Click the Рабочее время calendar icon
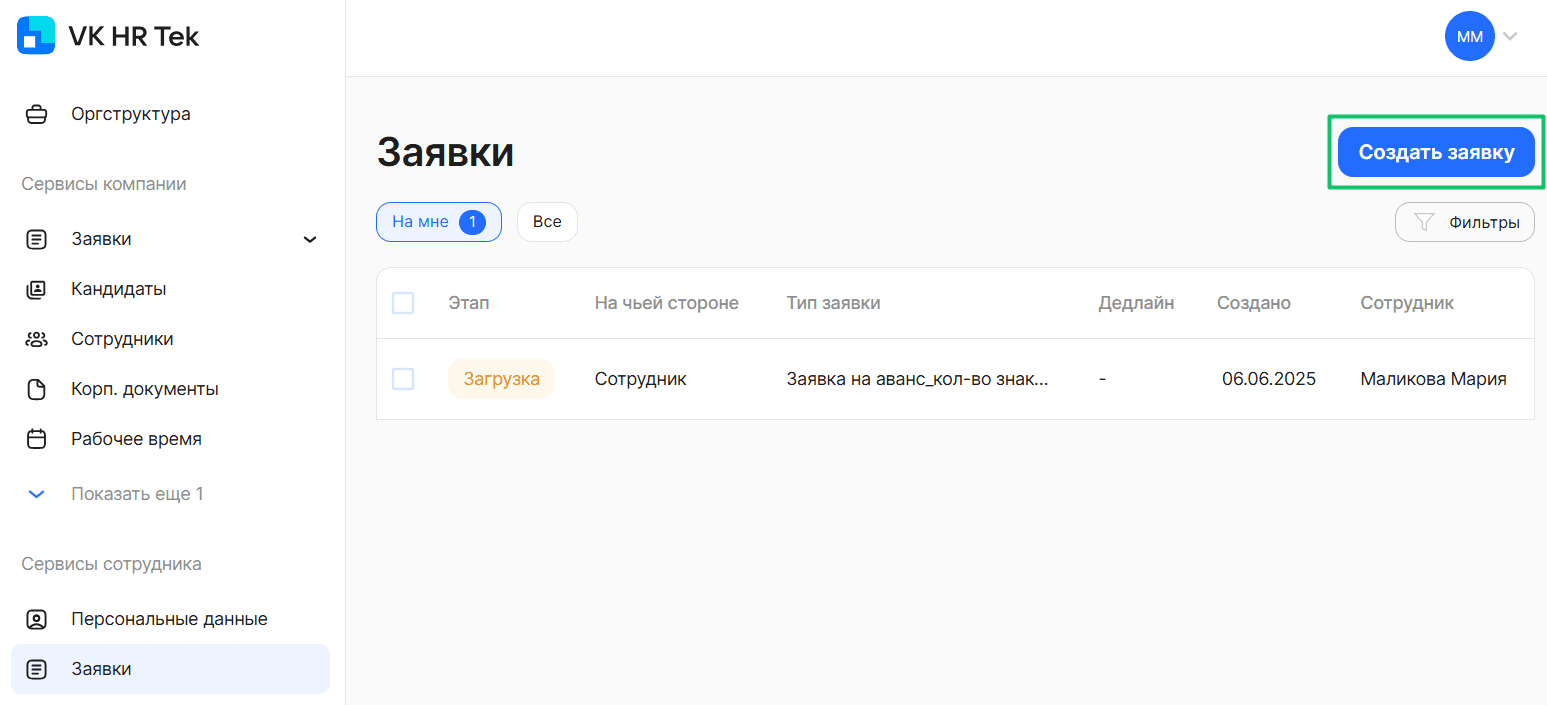The height and width of the screenshot is (705, 1547). 37,439
